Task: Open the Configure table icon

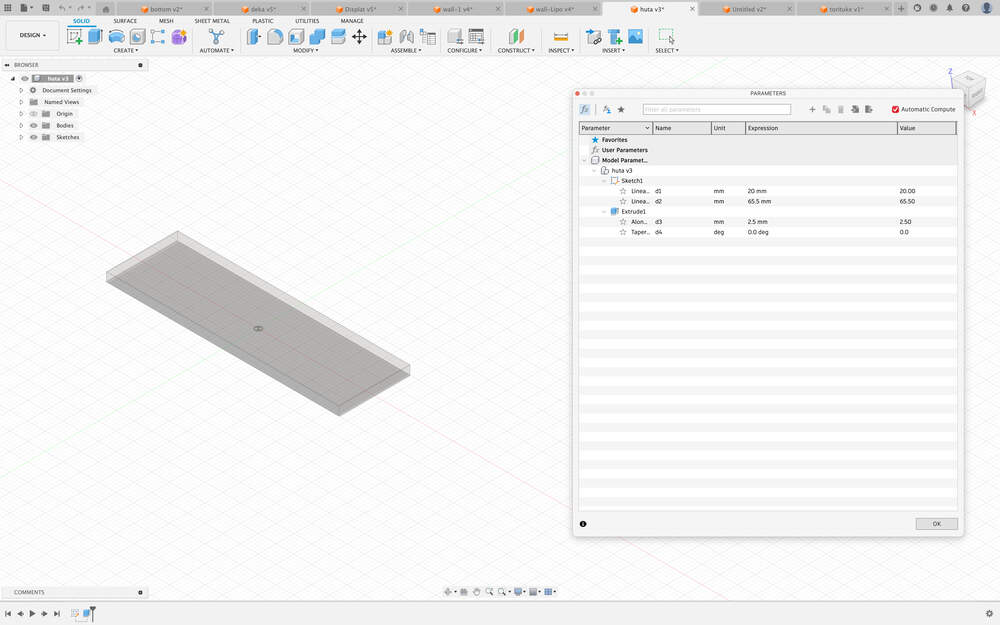Action: click(476, 36)
